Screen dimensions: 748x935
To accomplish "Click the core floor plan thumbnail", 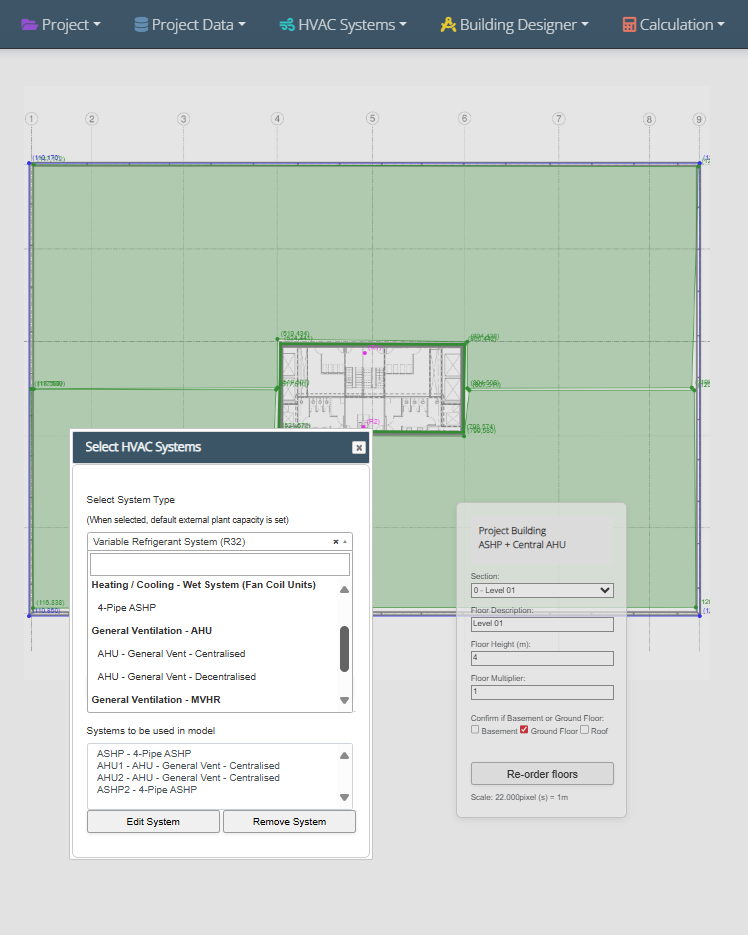I will (x=372, y=388).
